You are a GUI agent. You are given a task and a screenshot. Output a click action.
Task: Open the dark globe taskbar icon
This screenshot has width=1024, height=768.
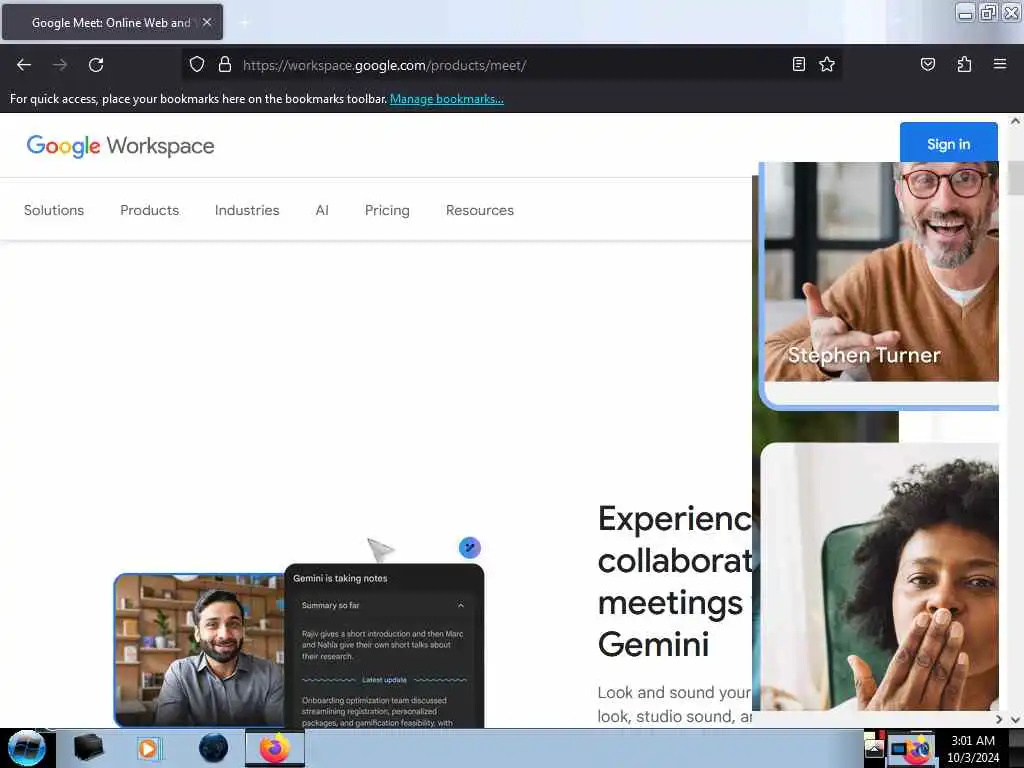214,748
